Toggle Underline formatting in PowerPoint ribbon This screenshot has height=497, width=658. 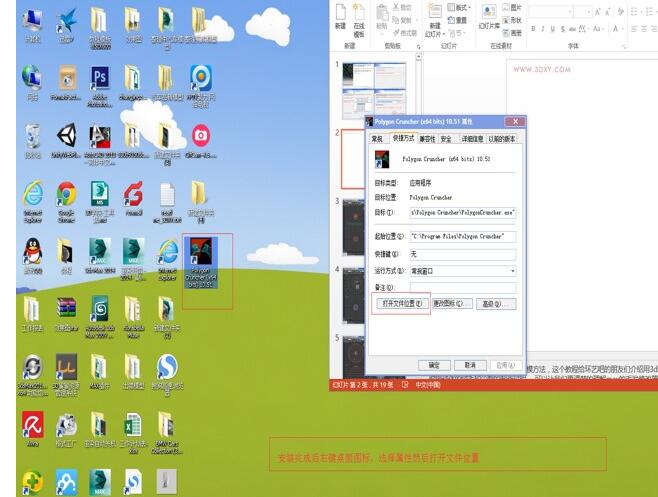pyautogui.click(x=553, y=29)
